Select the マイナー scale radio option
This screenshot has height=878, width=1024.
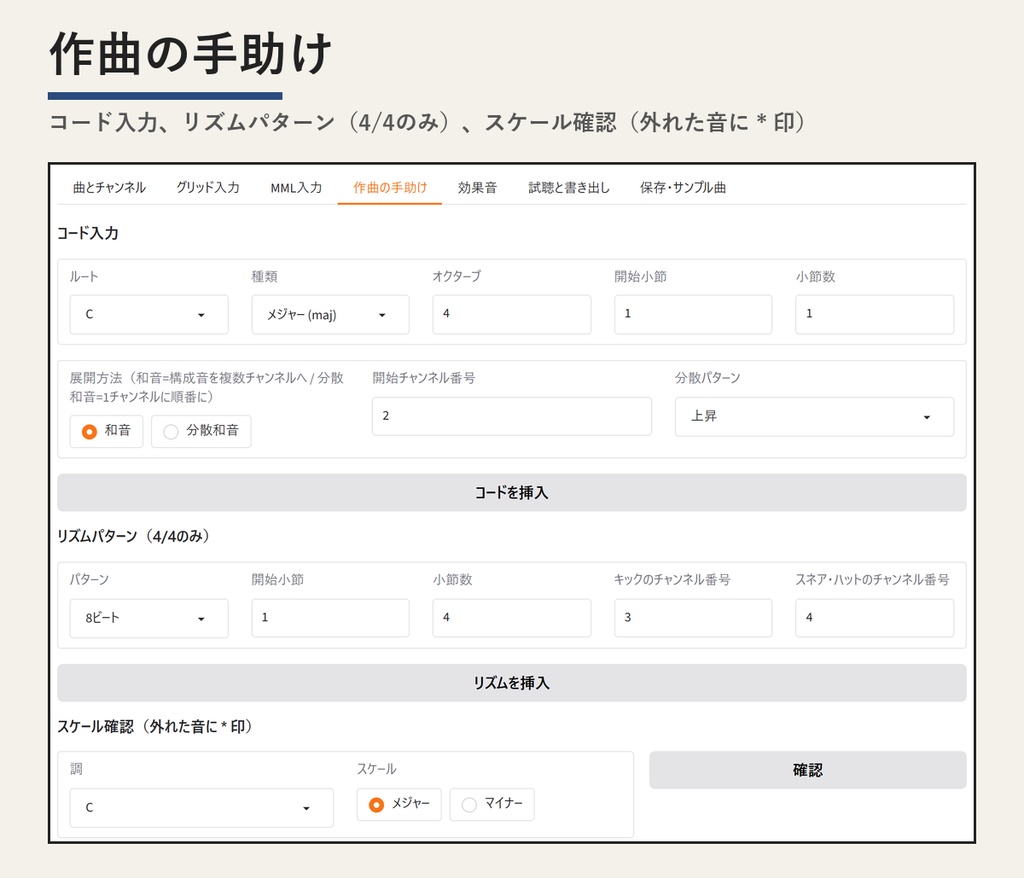pyautogui.click(x=492, y=804)
